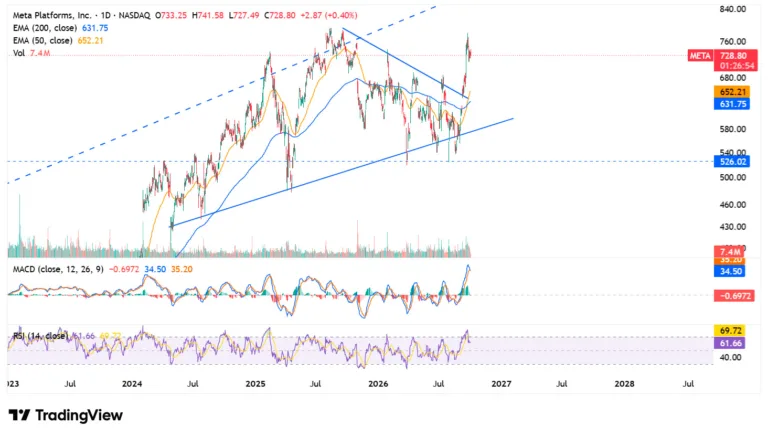Screen dimensions: 768x437
Task: Click the C728.80 close value in header
Action: pos(280,15)
